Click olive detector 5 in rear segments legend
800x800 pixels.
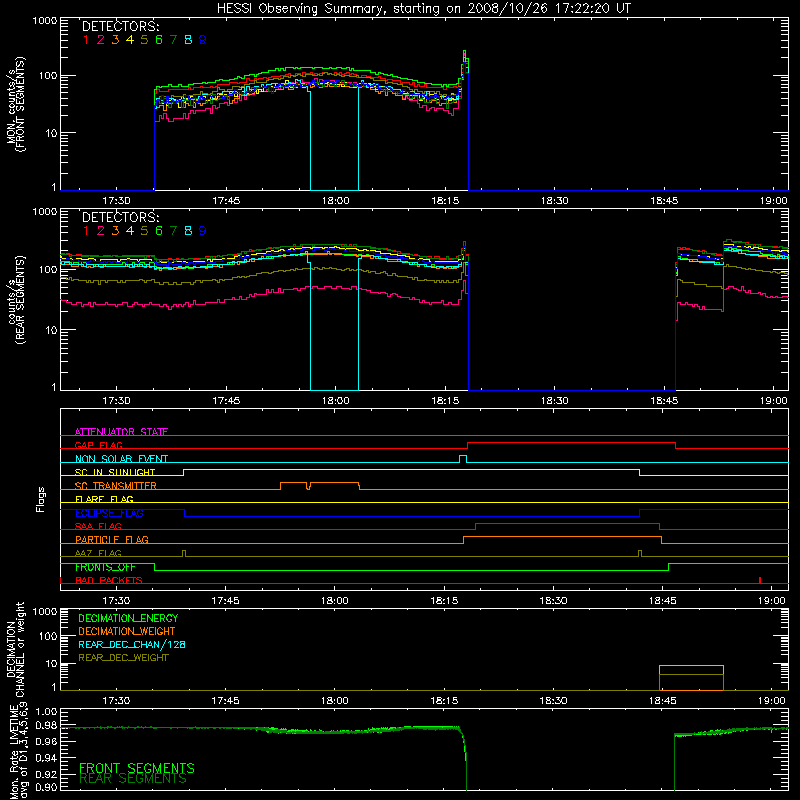(144, 231)
